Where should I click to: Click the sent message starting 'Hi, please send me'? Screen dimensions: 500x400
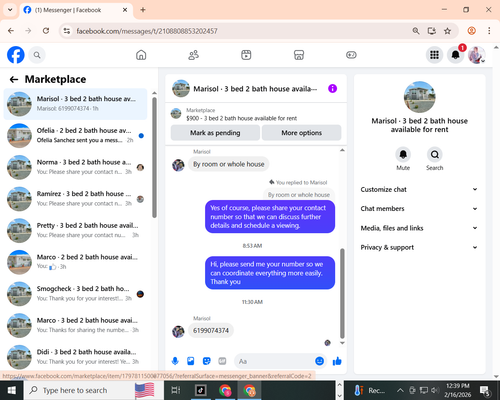tap(270, 273)
